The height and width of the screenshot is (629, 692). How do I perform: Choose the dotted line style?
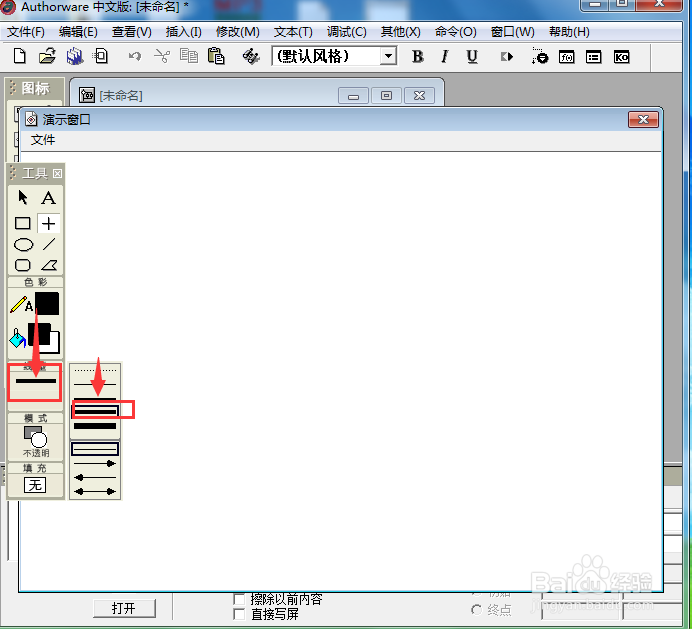(x=95, y=370)
